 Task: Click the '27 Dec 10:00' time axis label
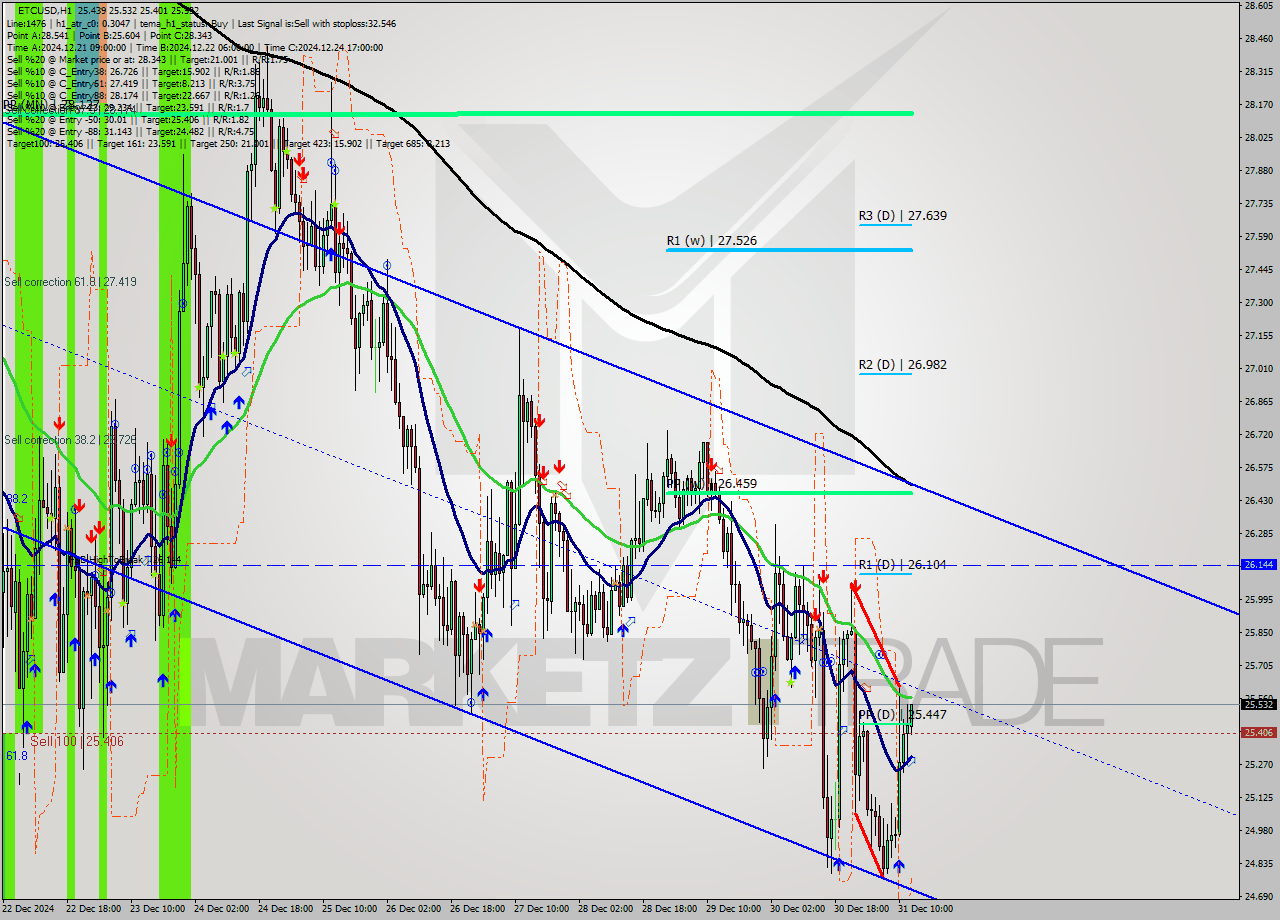tap(541, 909)
